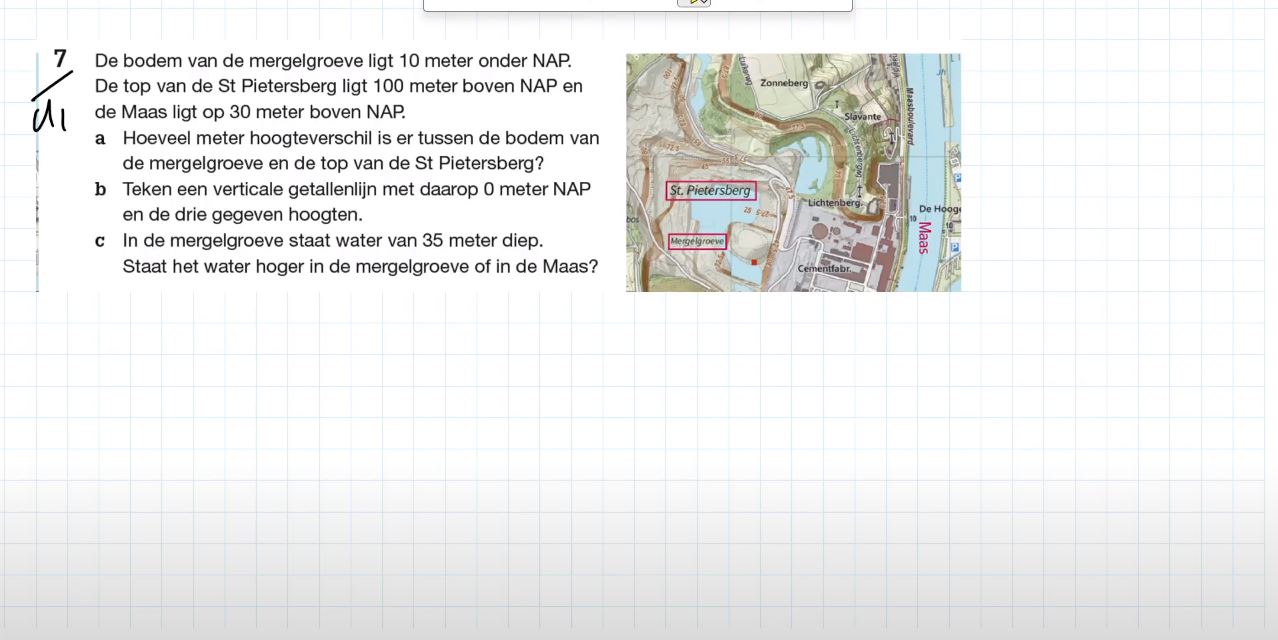Click the 'Zonneberg' label on the map
The image size is (1278, 640).
(x=784, y=83)
